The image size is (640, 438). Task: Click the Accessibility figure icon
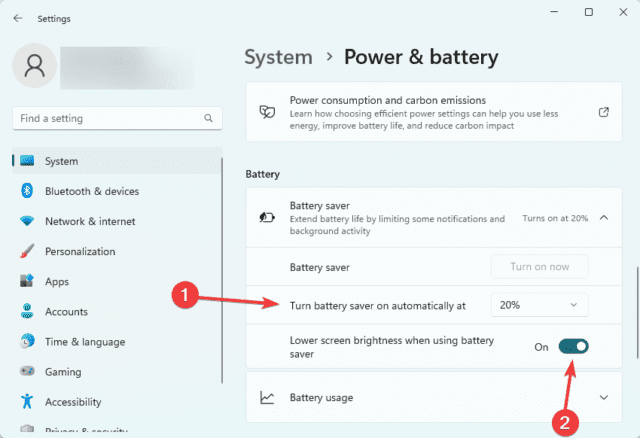pyautogui.click(x=27, y=402)
